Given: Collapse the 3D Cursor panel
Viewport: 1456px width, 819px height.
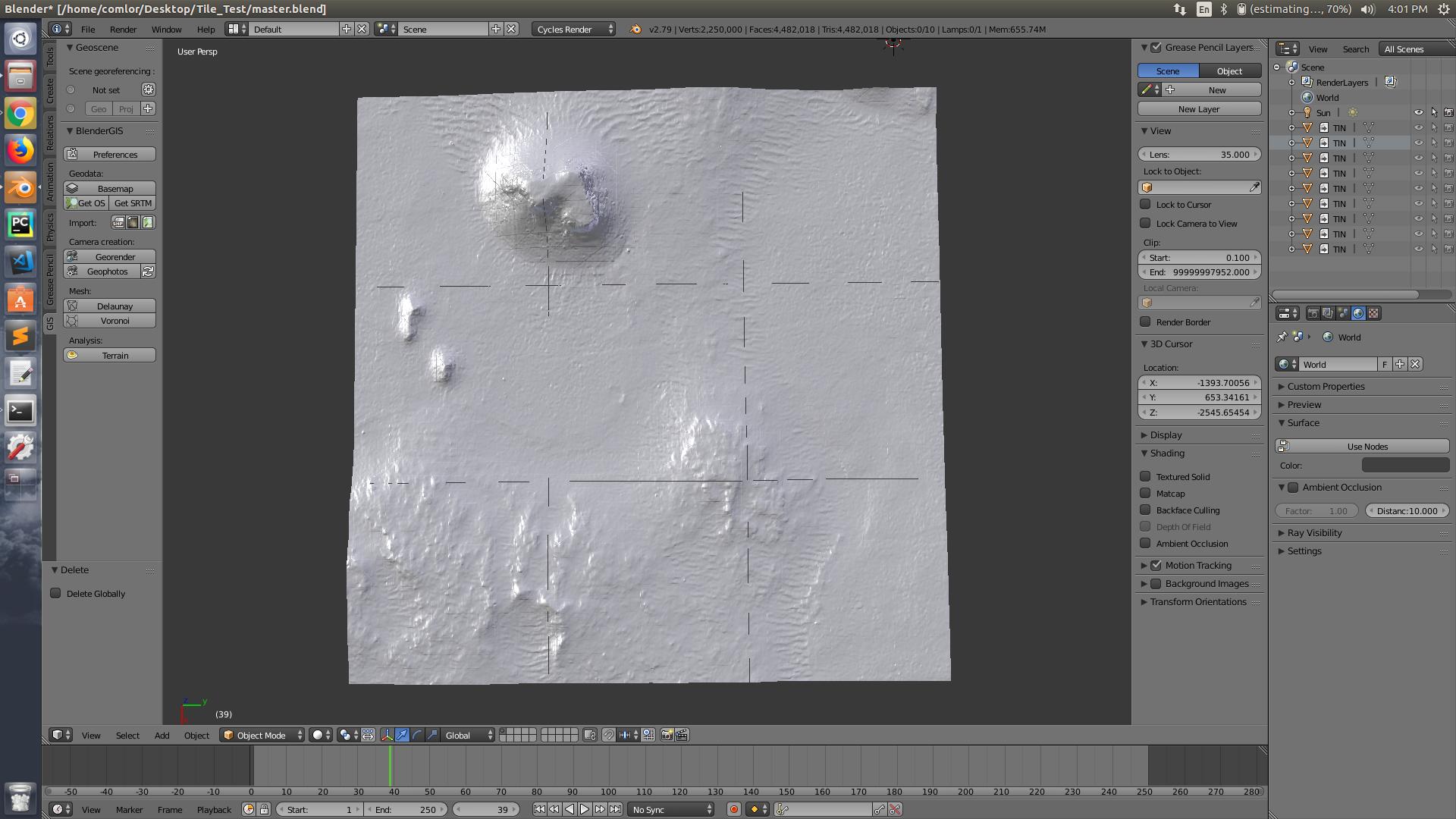Looking at the screenshot, I should click(1144, 344).
